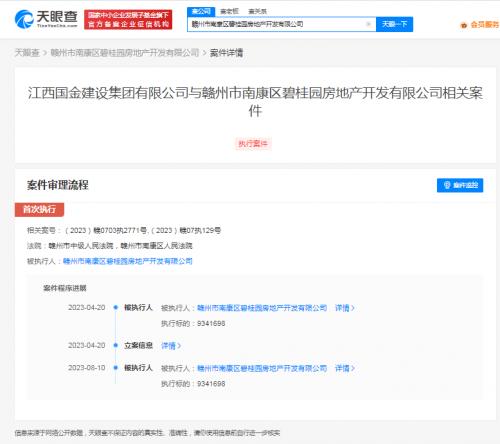The width and height of the screenshot is (500, 444).
Task: Click the 案件审理流程 section heading
Action: [x=58, y=185]
